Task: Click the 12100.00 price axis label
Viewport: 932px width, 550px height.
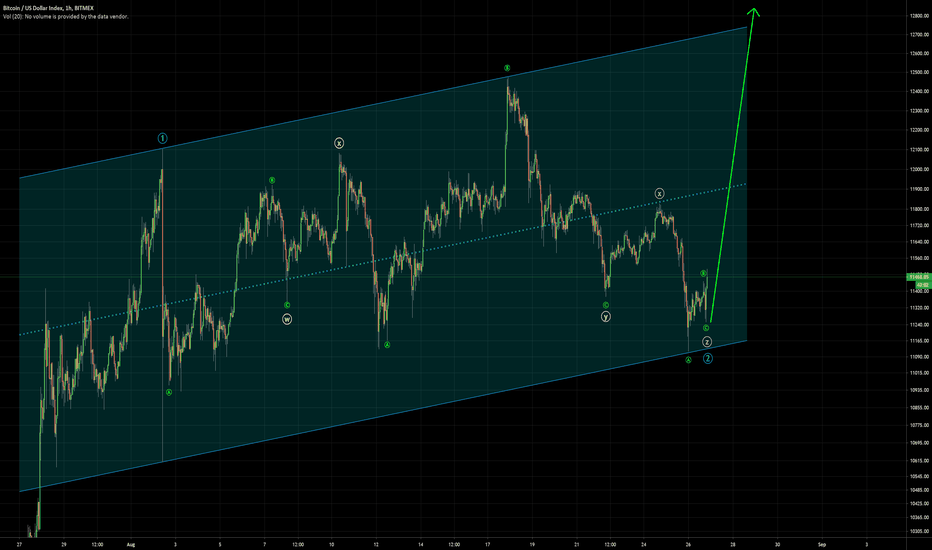Action: point(919,150)
